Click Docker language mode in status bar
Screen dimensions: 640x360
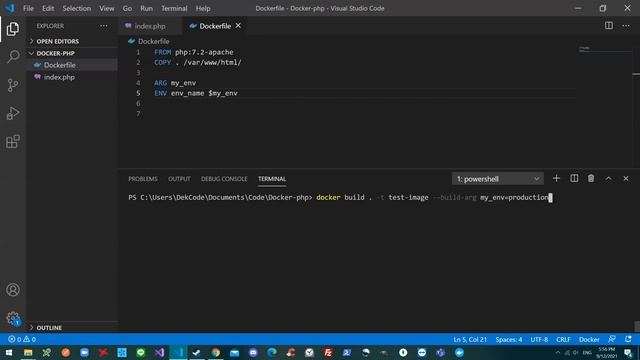point(589,339)
